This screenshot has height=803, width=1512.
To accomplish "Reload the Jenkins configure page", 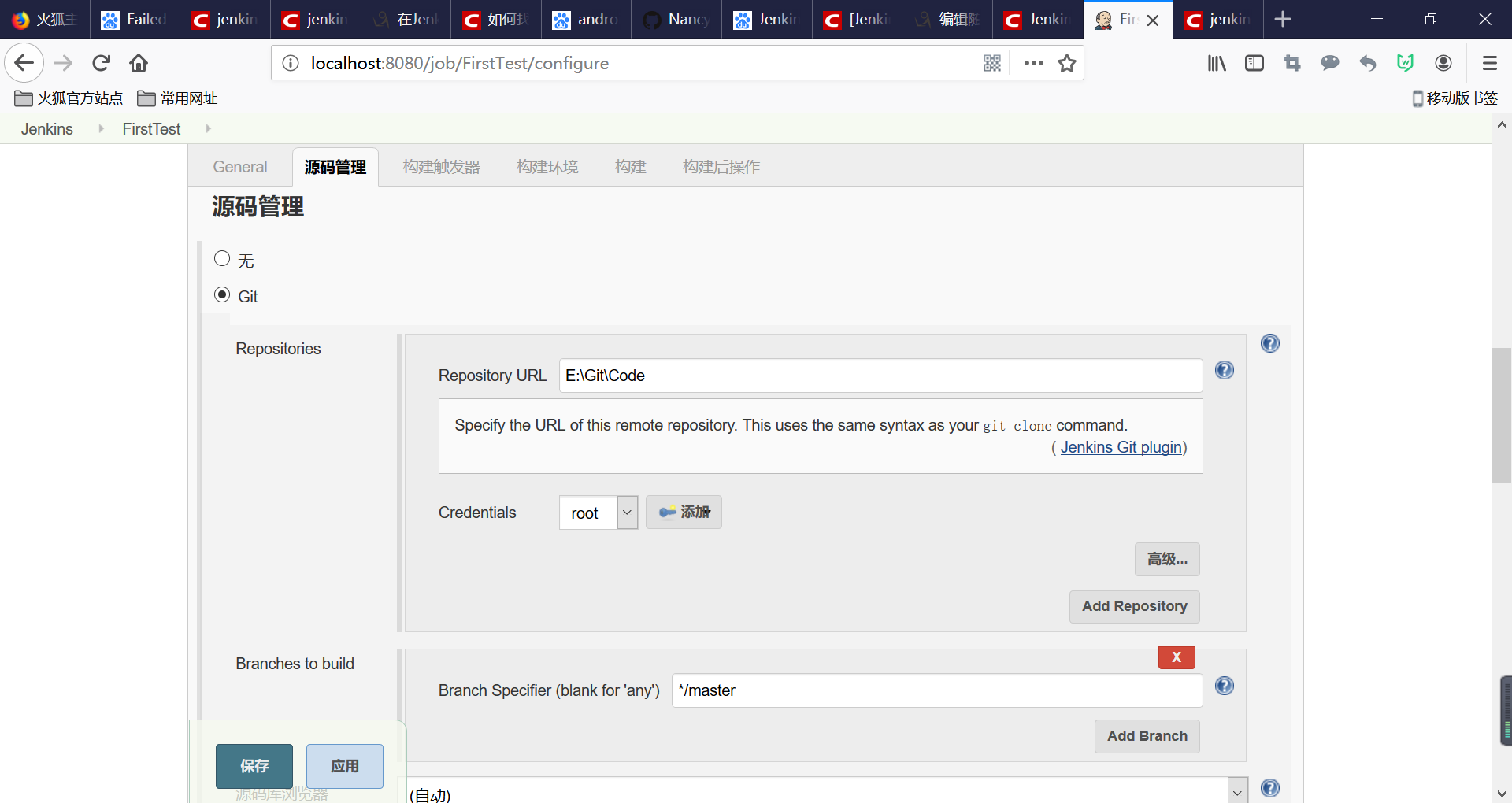I will point(101,63).
